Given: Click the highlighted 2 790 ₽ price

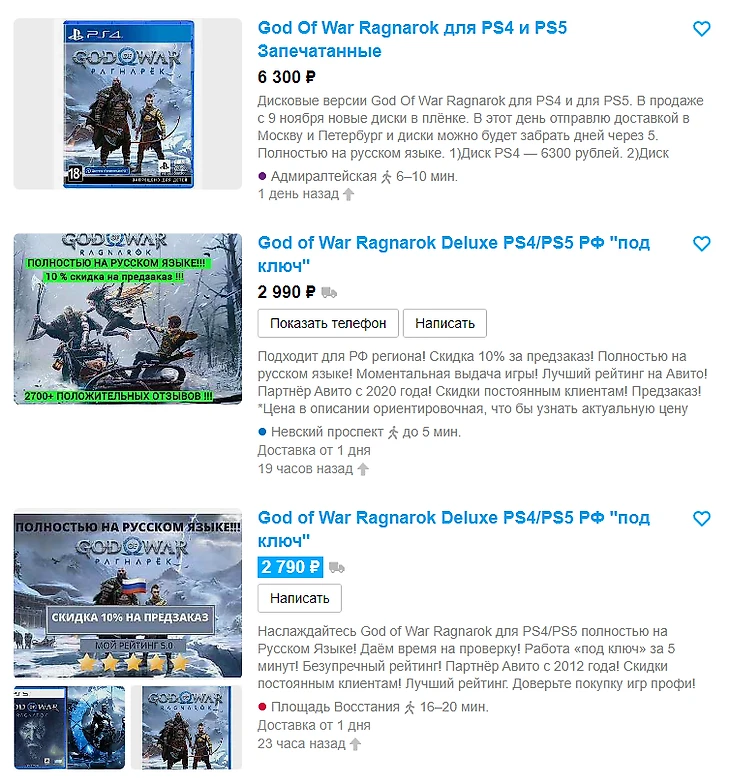Looking at the screenshot, I should [290, 567].
